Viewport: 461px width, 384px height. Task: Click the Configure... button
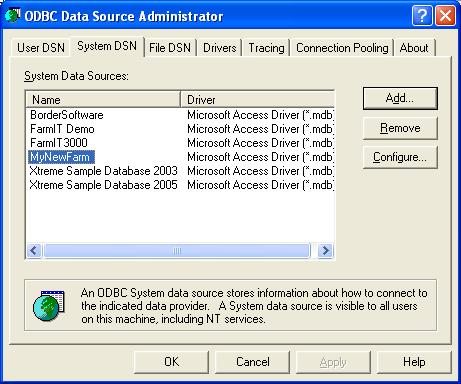(400, 157)
